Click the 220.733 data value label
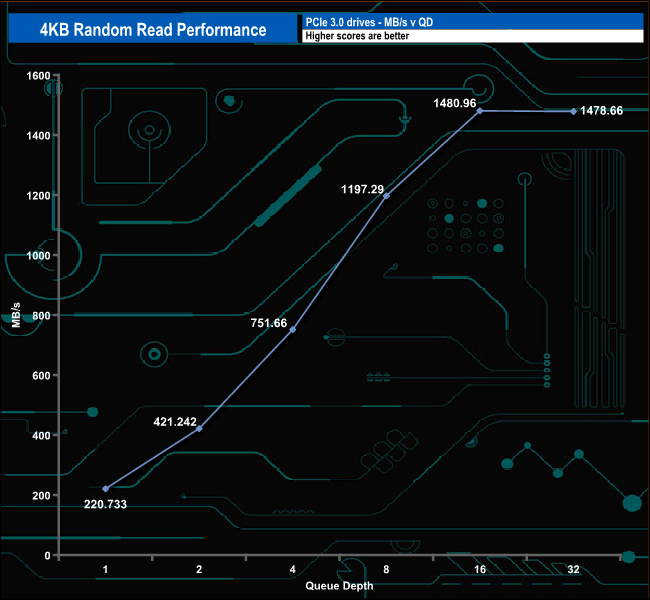This screenshot has width=650, height=600. pyautogui.click(x=106, y=505)
